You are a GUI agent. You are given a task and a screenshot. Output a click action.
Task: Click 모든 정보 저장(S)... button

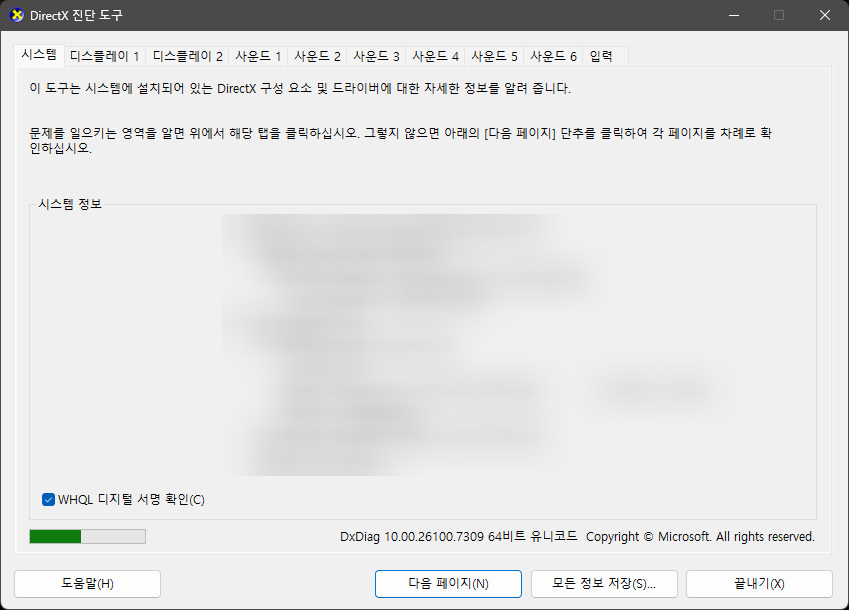tap(604, 584)
